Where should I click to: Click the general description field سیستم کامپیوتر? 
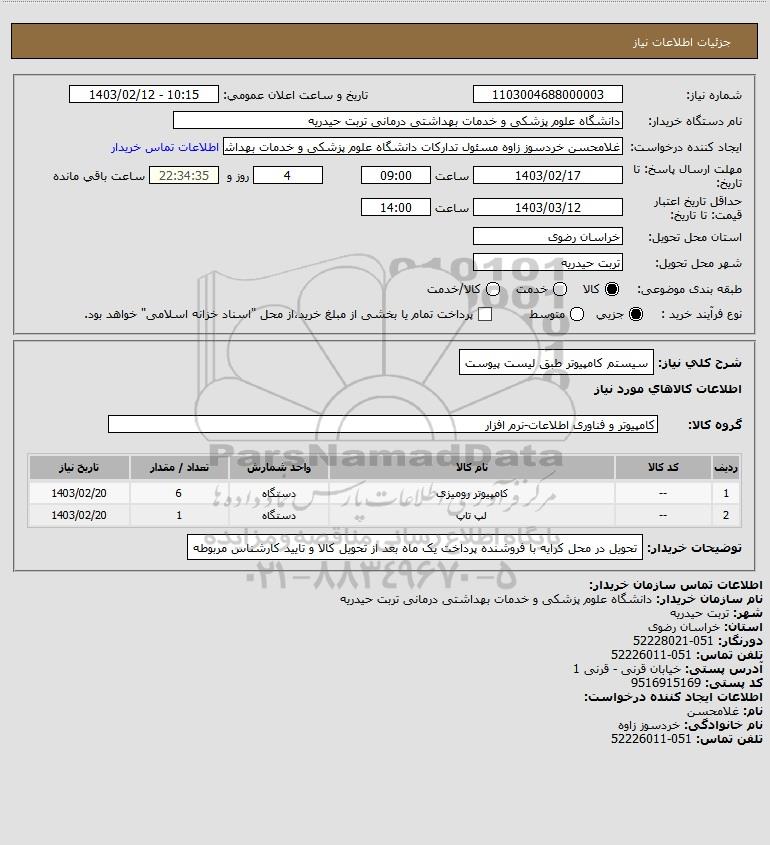tap(556, 363)
